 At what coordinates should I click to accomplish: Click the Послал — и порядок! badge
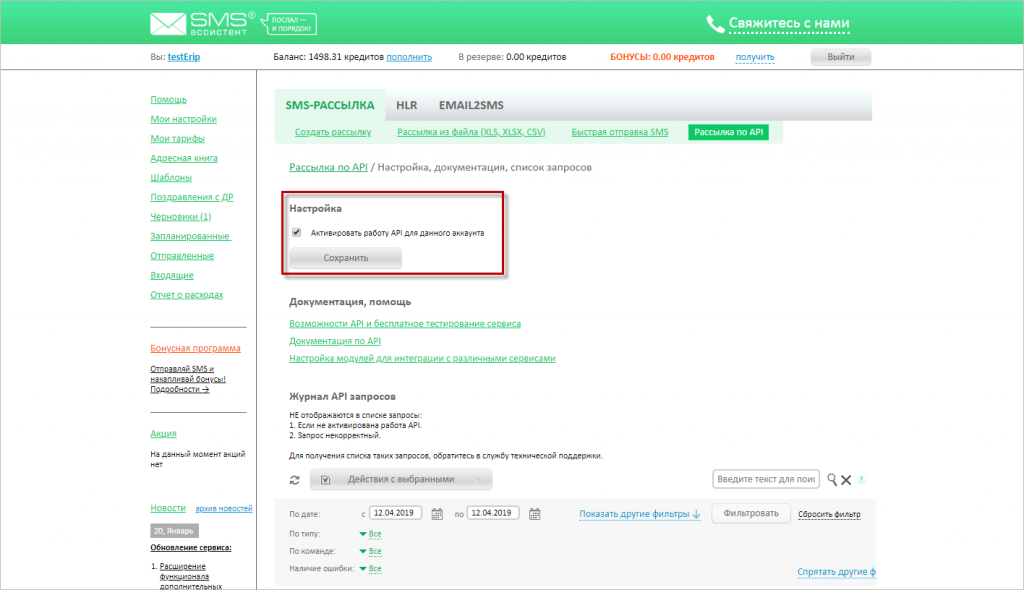point(289,24)
